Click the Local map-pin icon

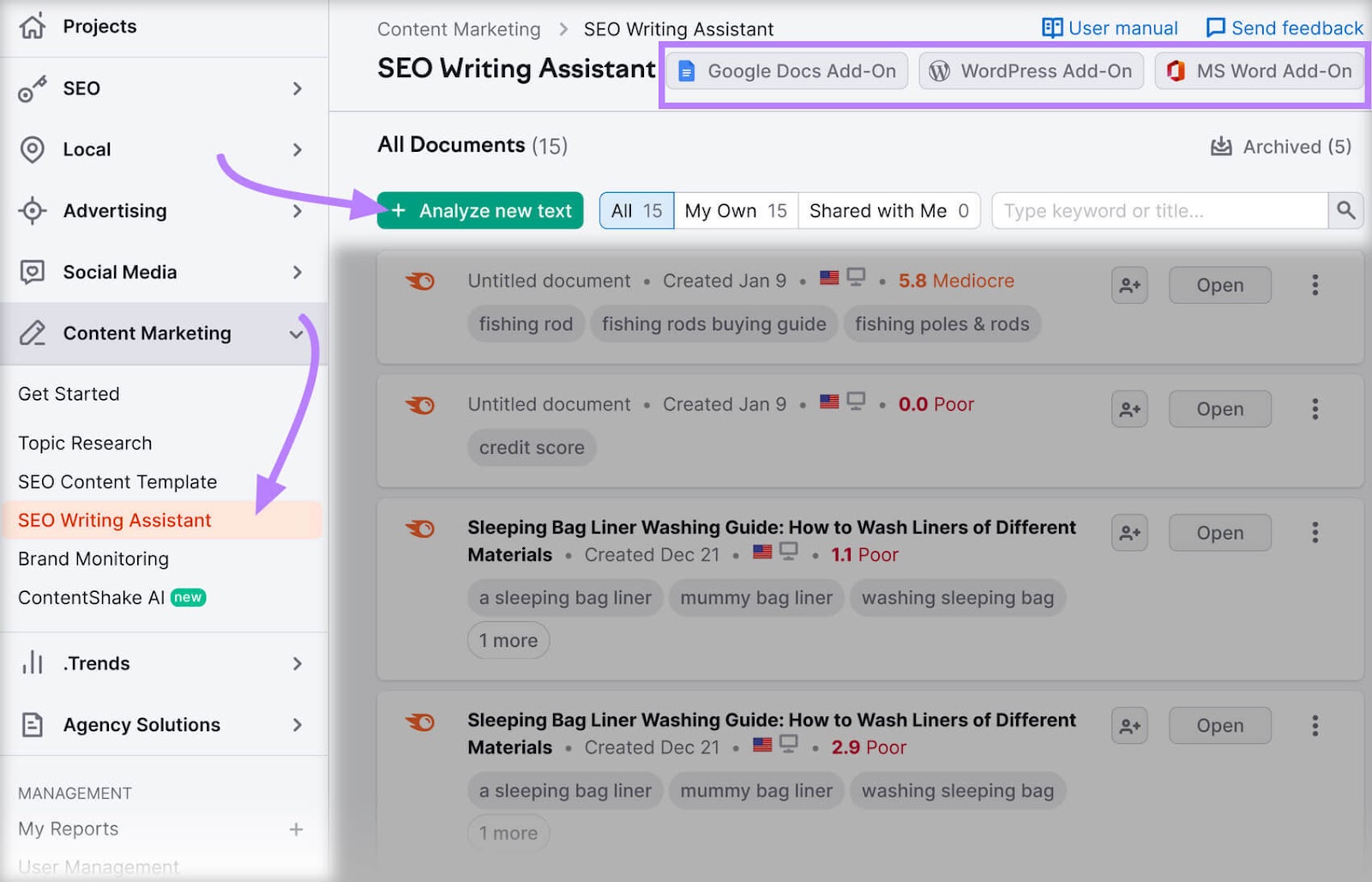click(32, 149)
